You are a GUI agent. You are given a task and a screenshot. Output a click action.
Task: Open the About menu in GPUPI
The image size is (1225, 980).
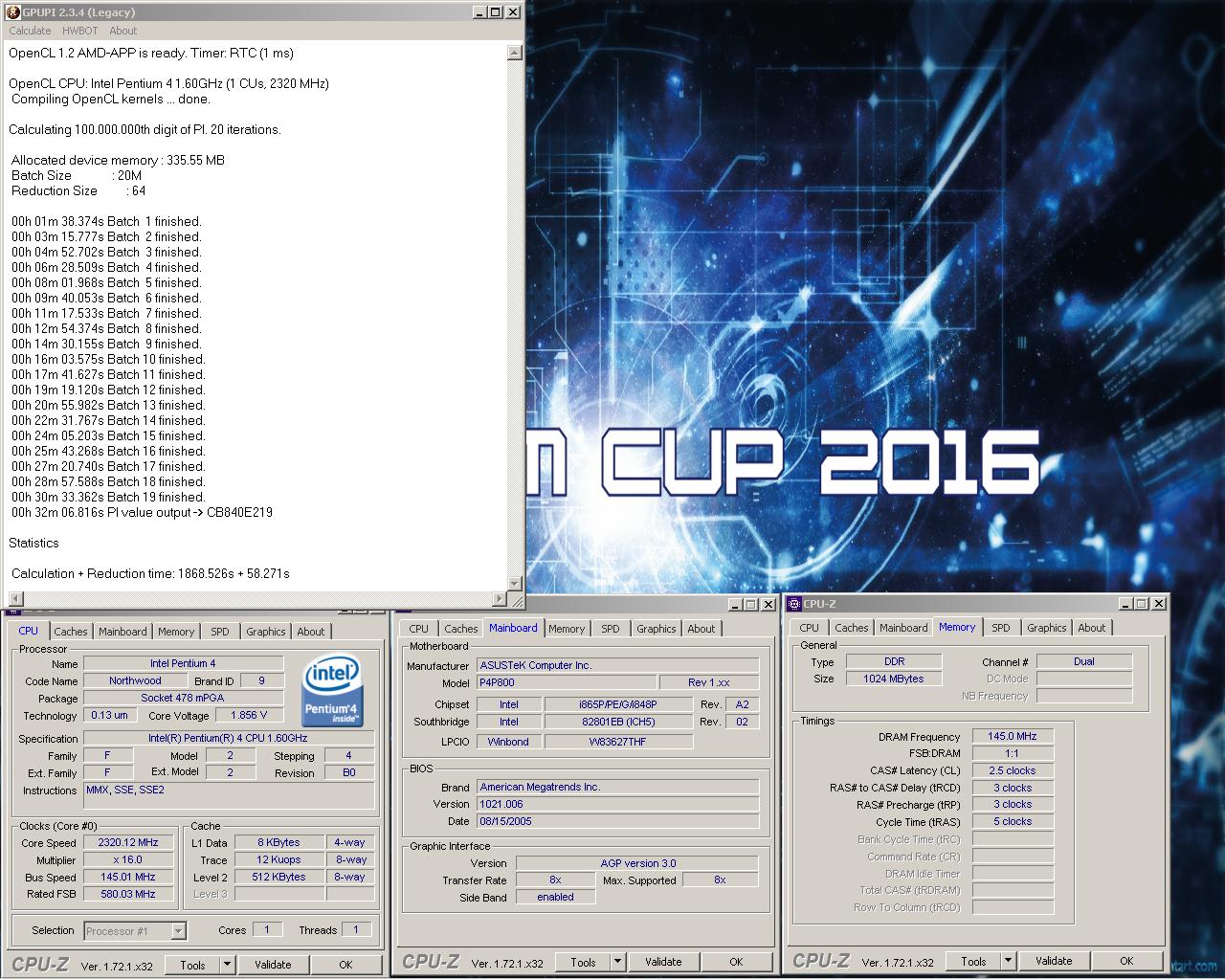pyautogui.click(x=123, y=31)
